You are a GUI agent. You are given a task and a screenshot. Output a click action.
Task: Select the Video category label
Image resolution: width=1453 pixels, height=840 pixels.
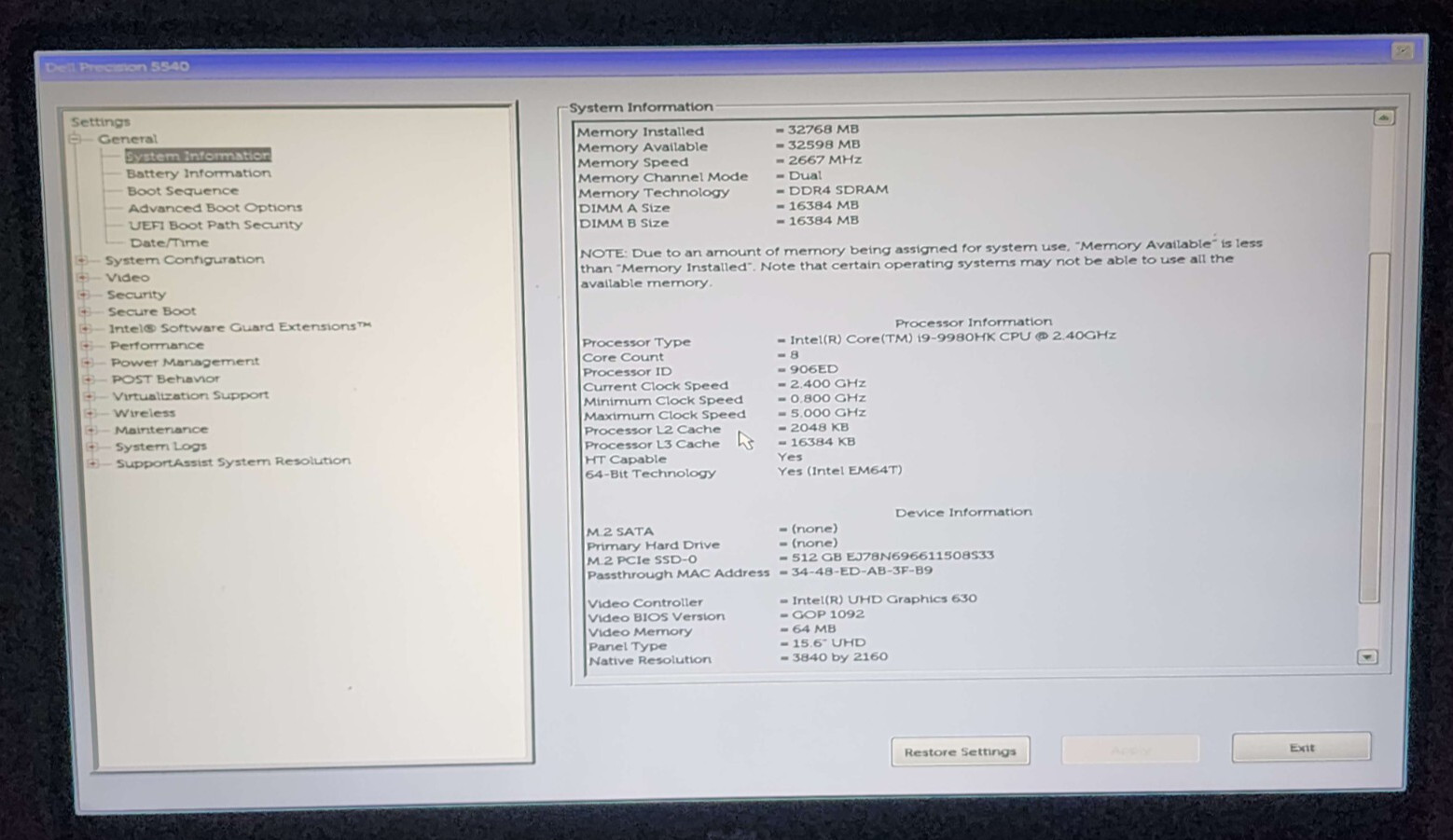[x=128, y=277]
